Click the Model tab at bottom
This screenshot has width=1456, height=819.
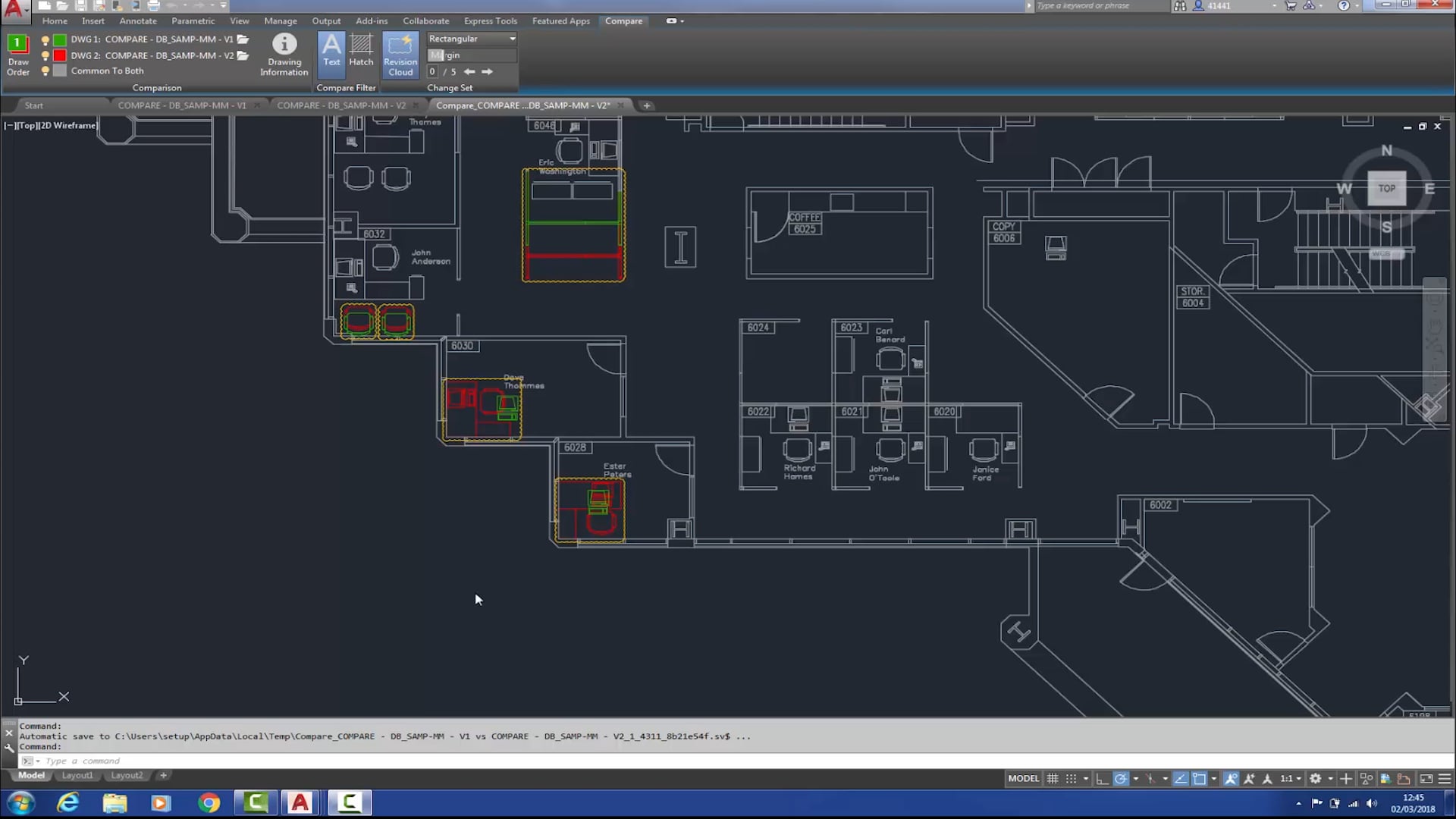(x=30, y=775)
